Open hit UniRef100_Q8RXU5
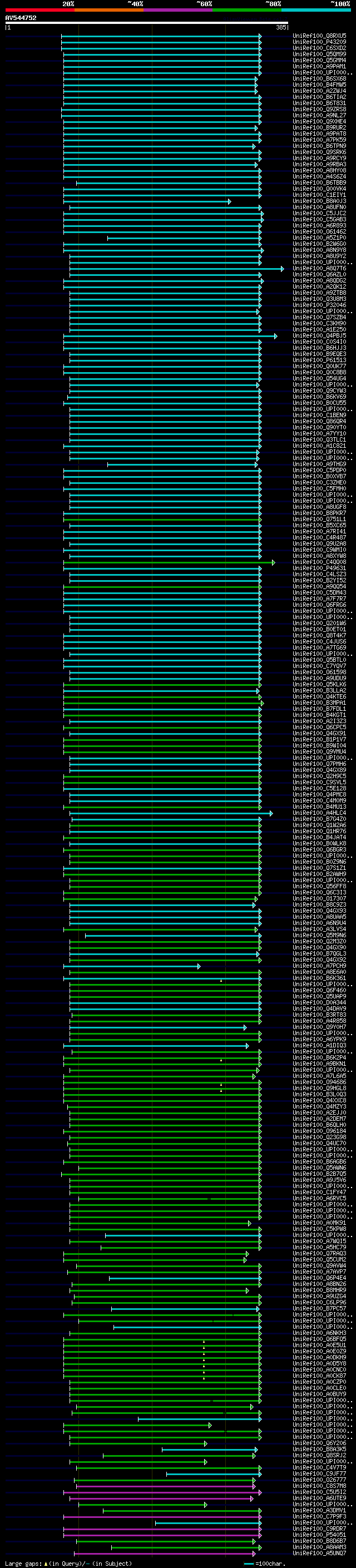The width and height of the screenshot is (356, 1568). (x=319, y=36)
